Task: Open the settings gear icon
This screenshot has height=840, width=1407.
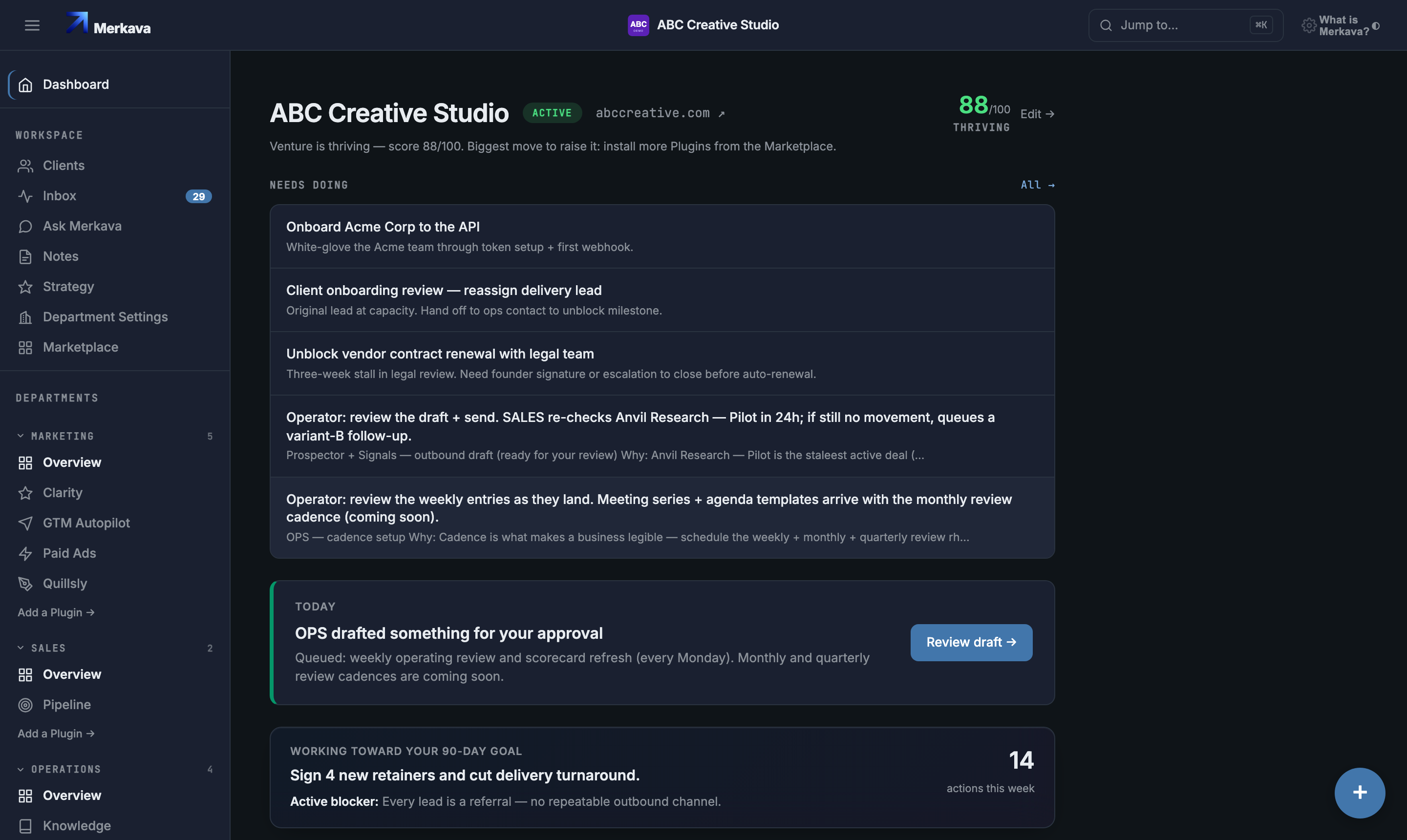Action: [1308, 25]
